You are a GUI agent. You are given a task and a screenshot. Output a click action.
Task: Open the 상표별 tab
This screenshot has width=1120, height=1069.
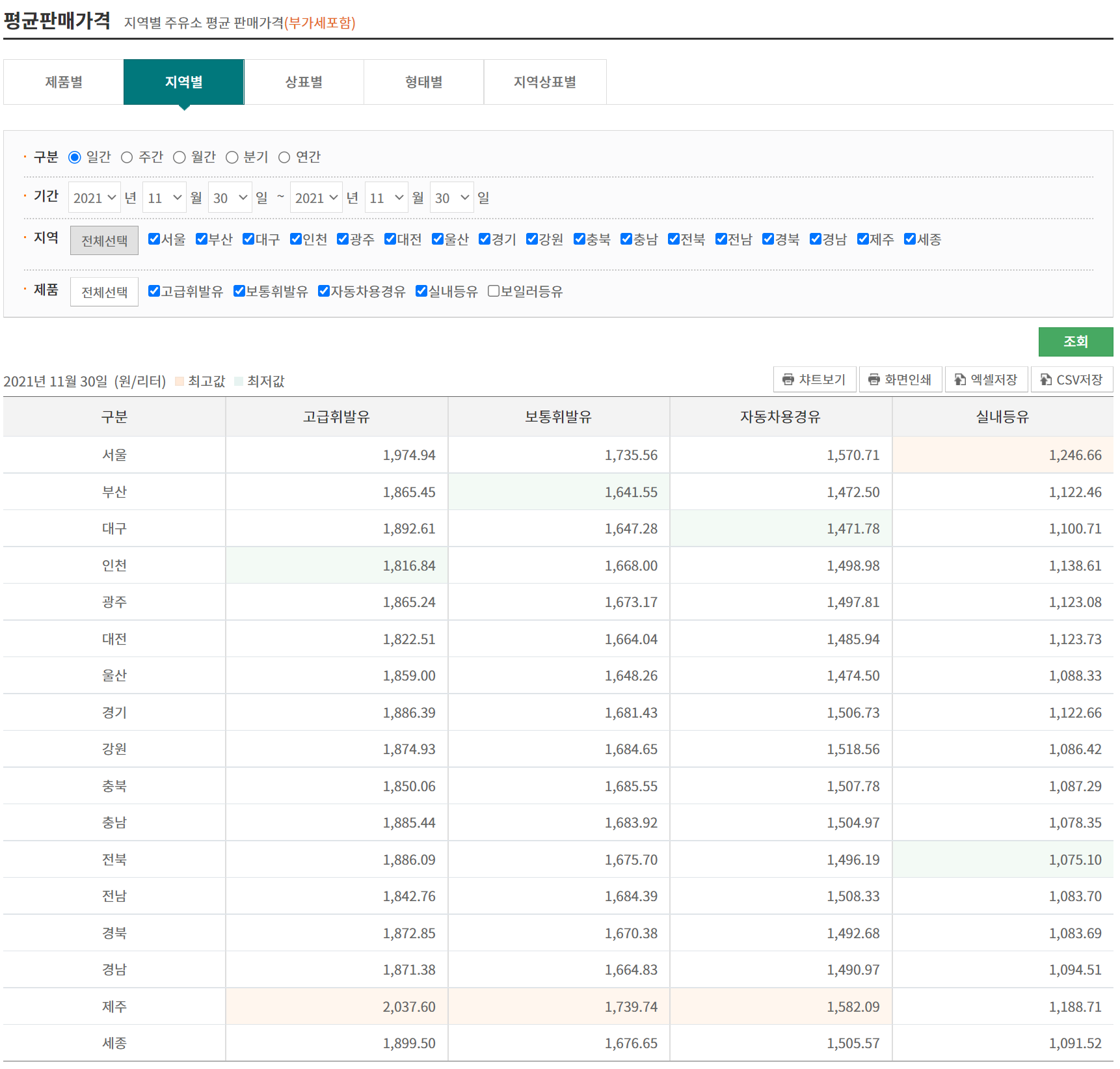304,82
